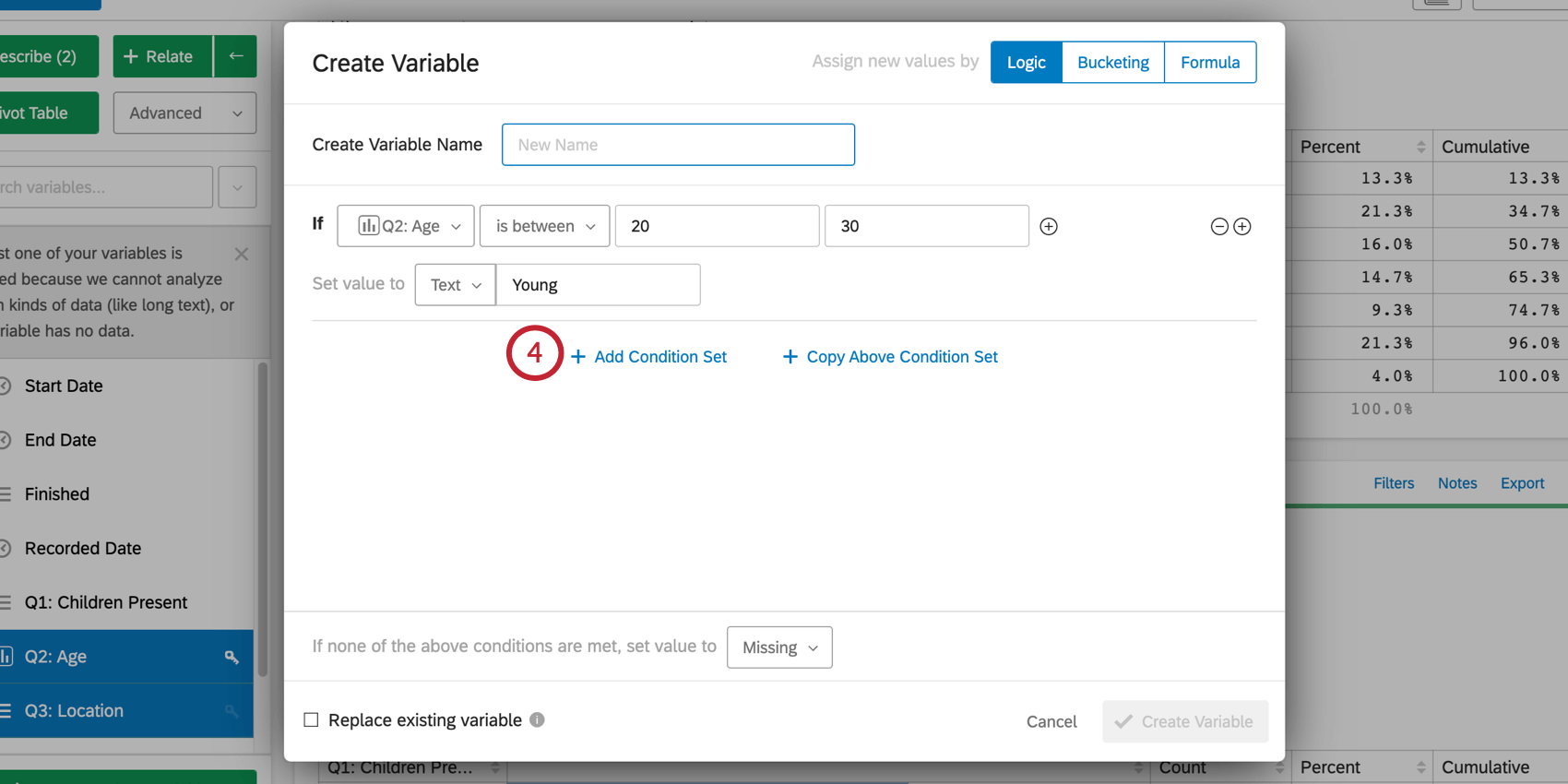The width and height of the screenshot is (1568, 784).
Task: Open the 'is between' operator dropdown
Action: [544, 226]
